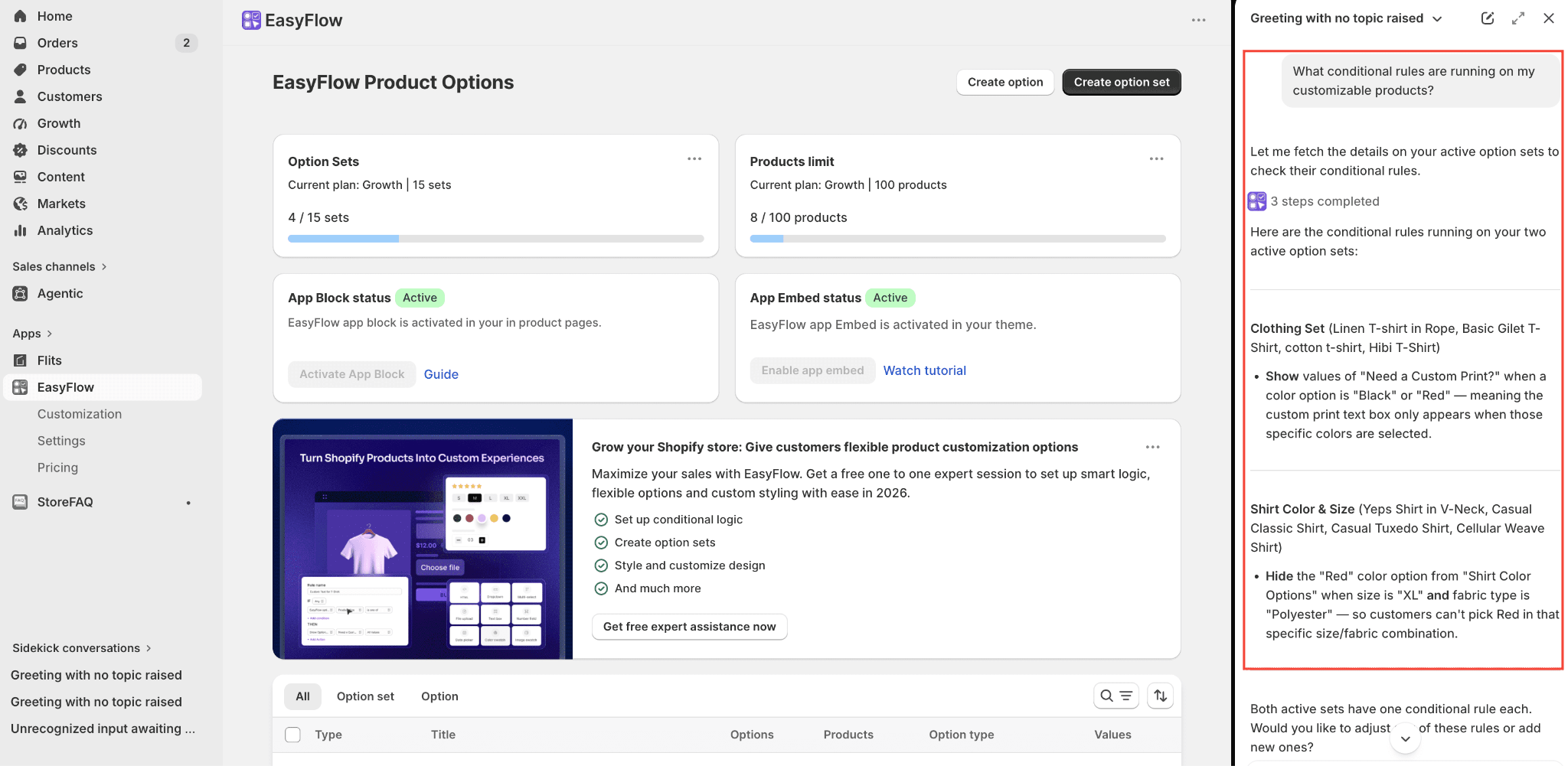The width and height of the screenshot is (1568, 766).
Task: Click the Type column header
Action: pos(328,735)
